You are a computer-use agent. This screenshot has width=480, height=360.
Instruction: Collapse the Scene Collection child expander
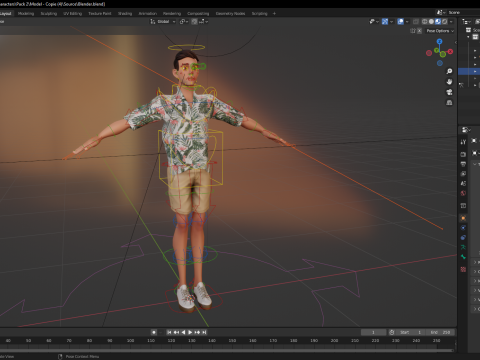tap(469, 37)
